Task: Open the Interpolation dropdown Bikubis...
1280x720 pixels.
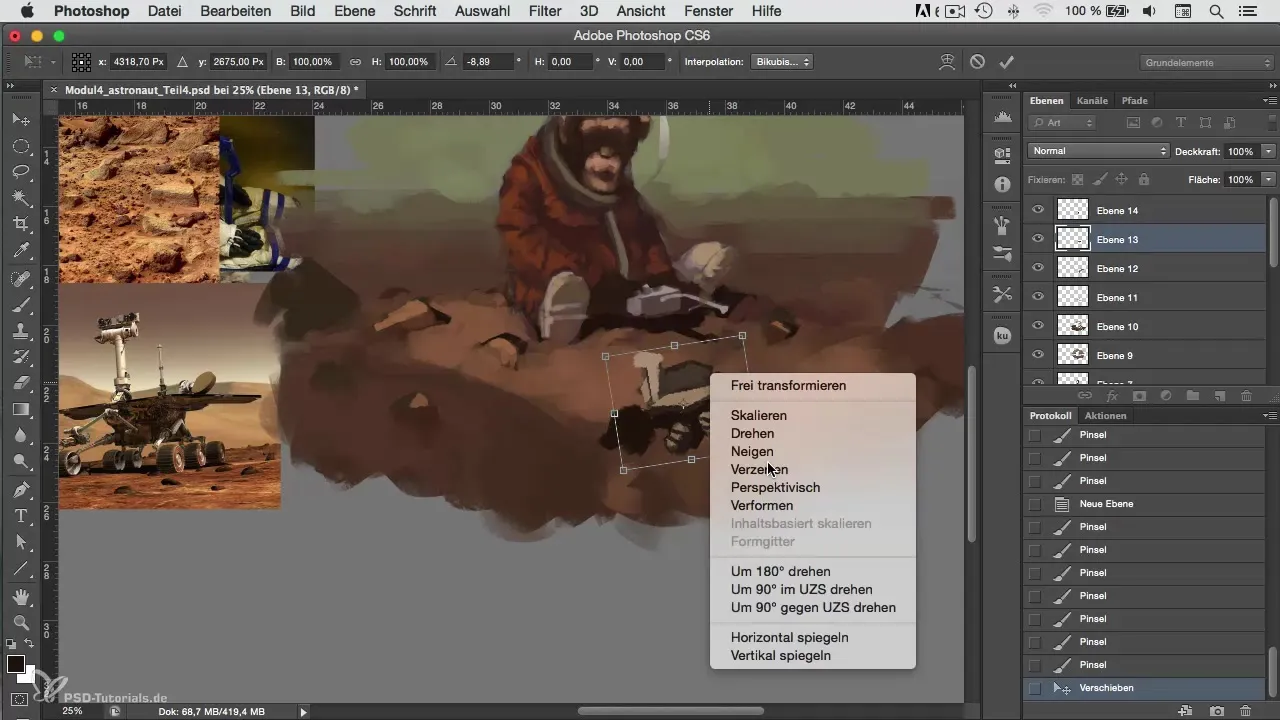Action: click(x=780, y=62)
